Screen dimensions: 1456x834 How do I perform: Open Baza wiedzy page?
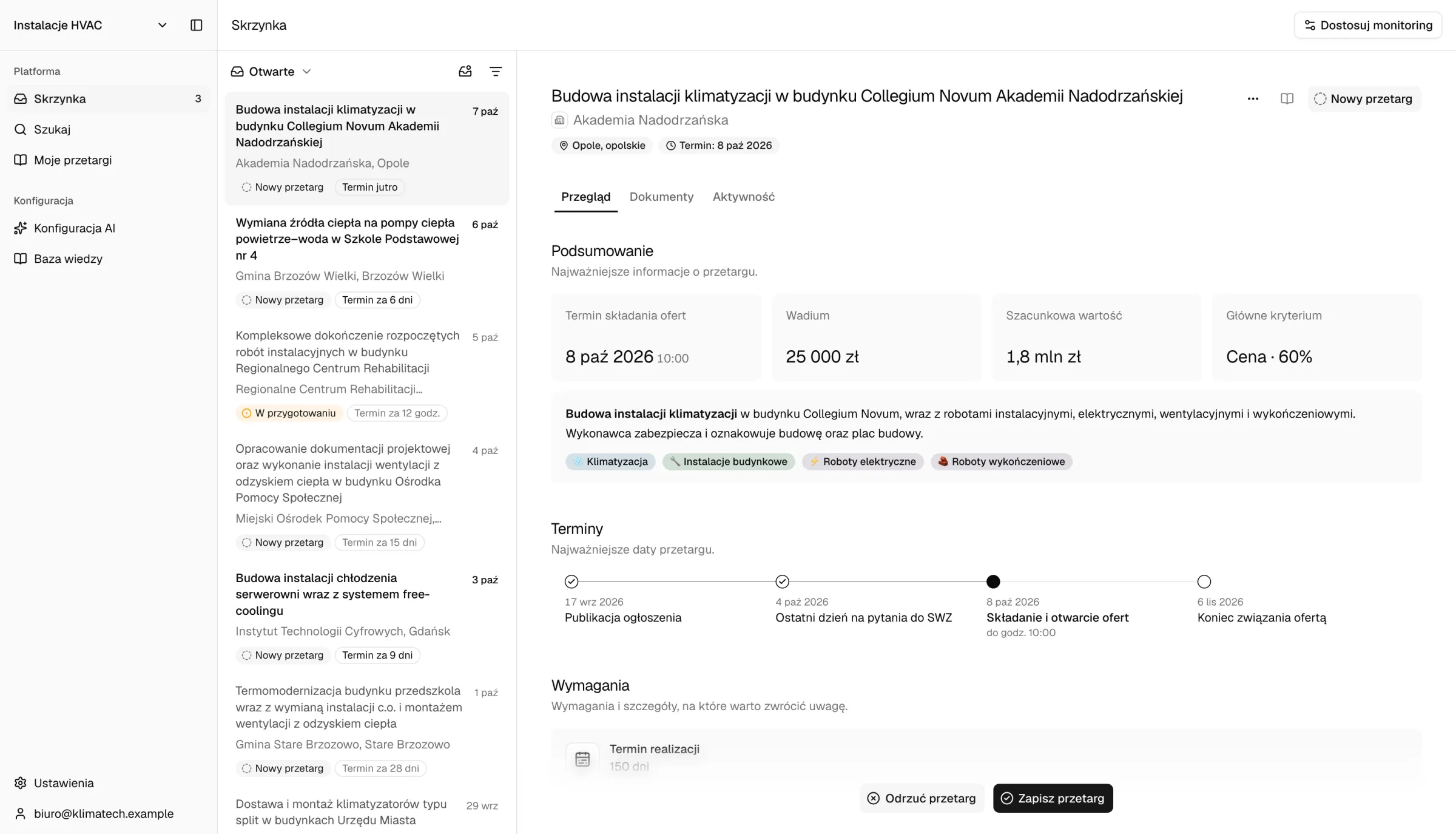(x=109, y=259)
